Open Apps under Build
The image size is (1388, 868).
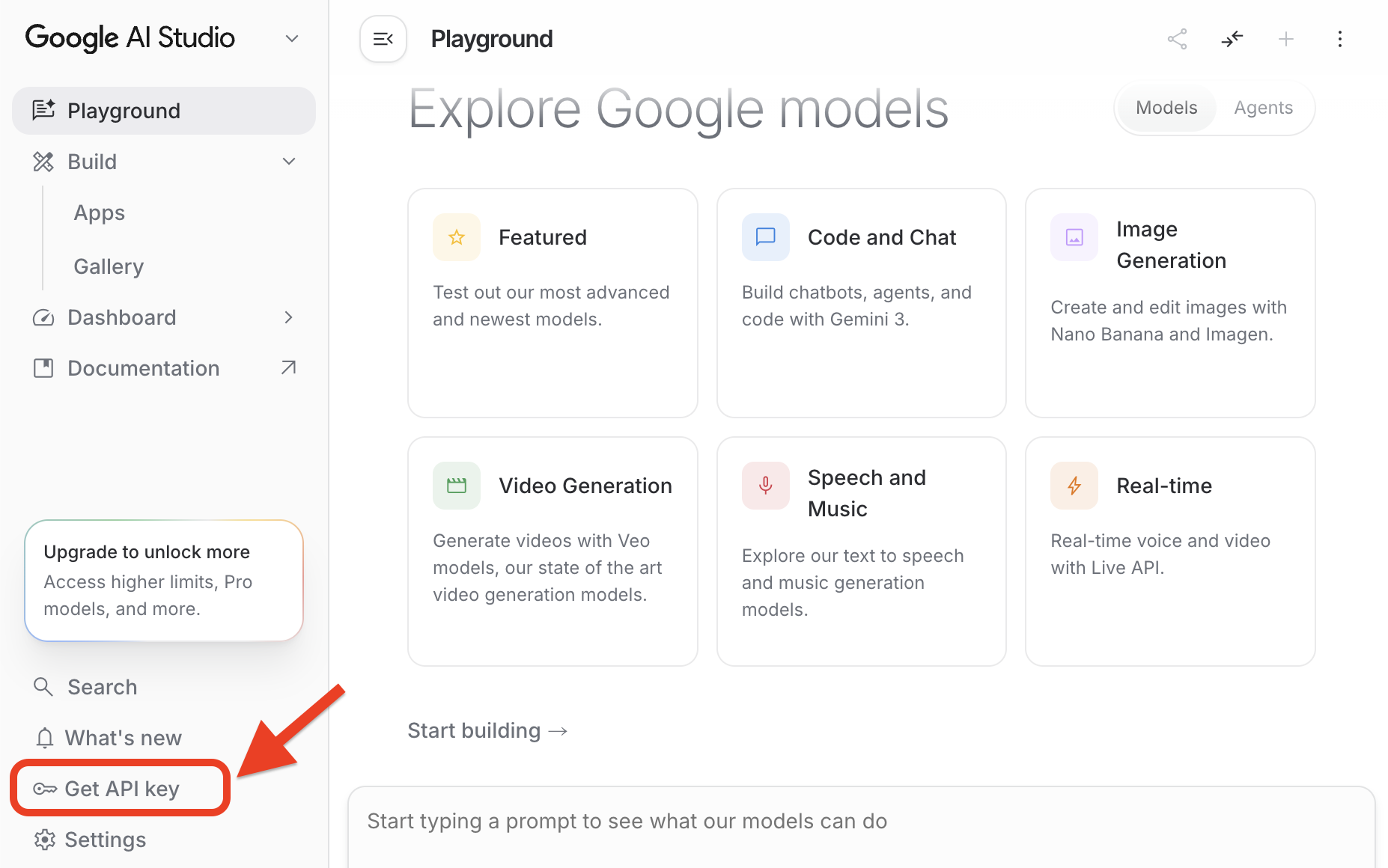coord(100,213)
